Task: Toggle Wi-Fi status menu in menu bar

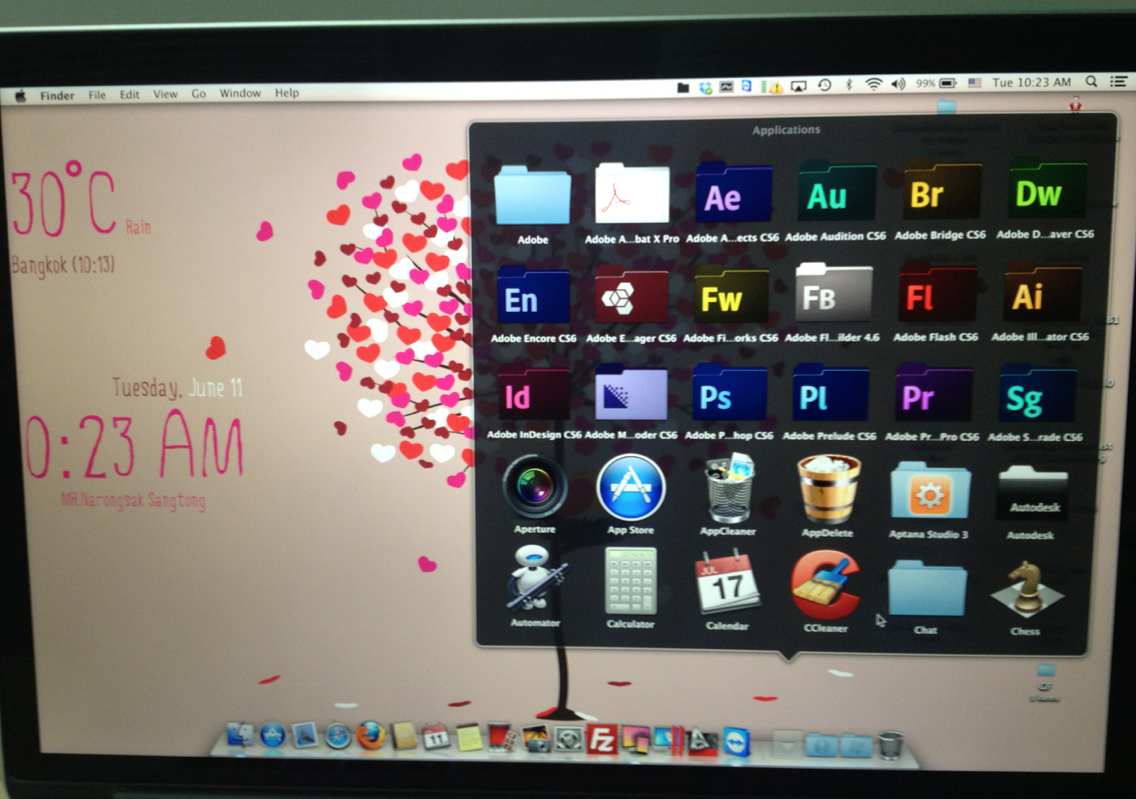Action: 874,84
